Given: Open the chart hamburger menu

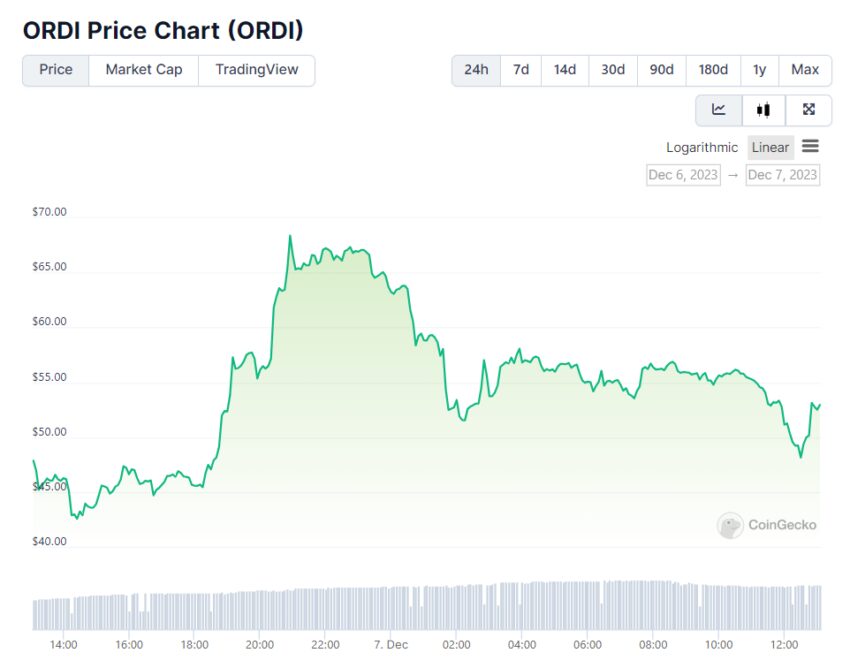Looking at the screenshot, I should [810, 146].
